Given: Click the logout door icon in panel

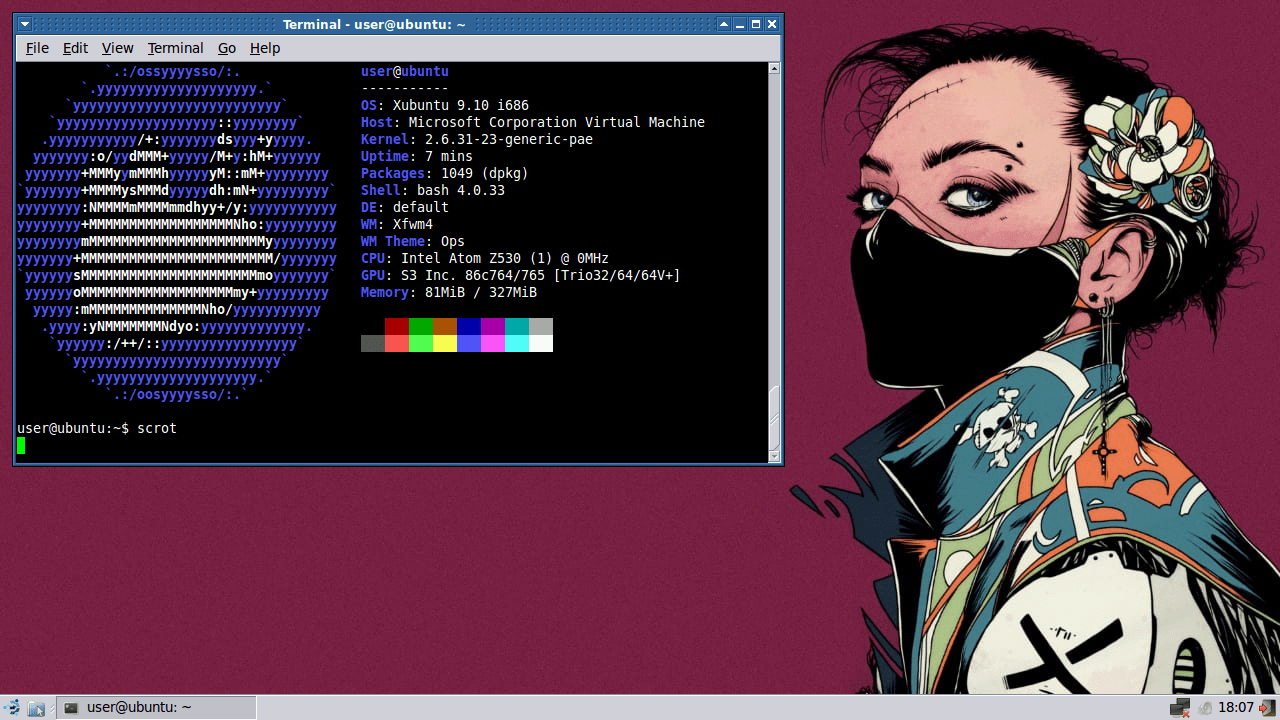Looking at the screenshot, I should click(x=1267, y=708).
